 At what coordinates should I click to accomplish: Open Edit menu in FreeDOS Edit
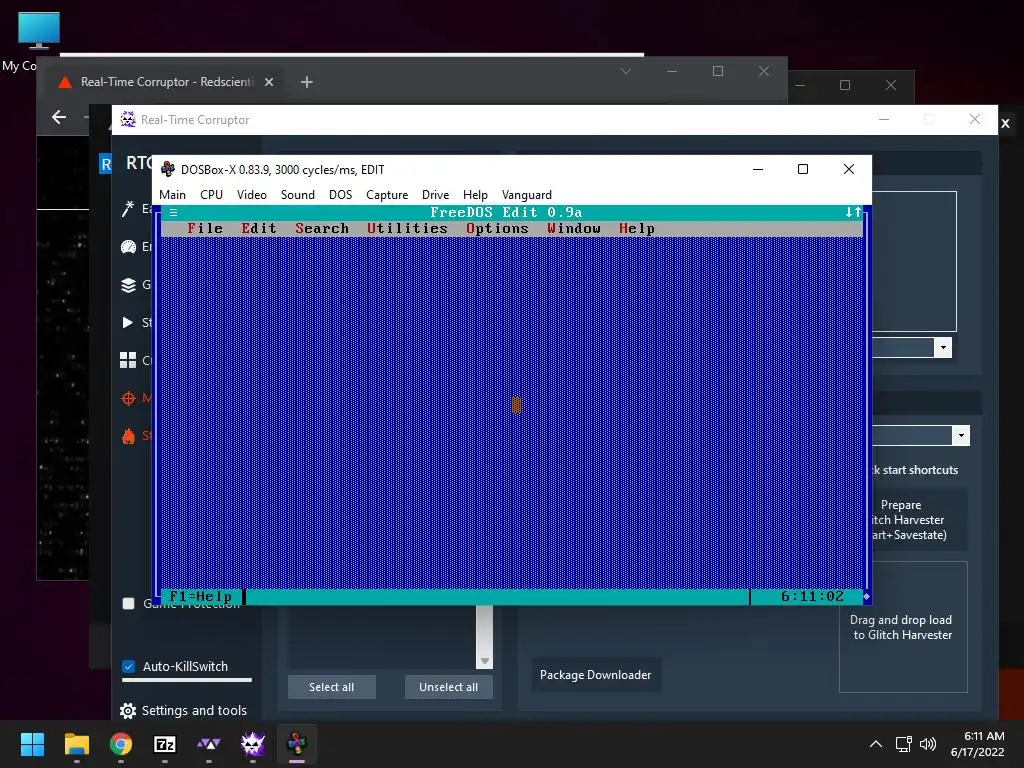pyautogui.click(x=259, y=229)
